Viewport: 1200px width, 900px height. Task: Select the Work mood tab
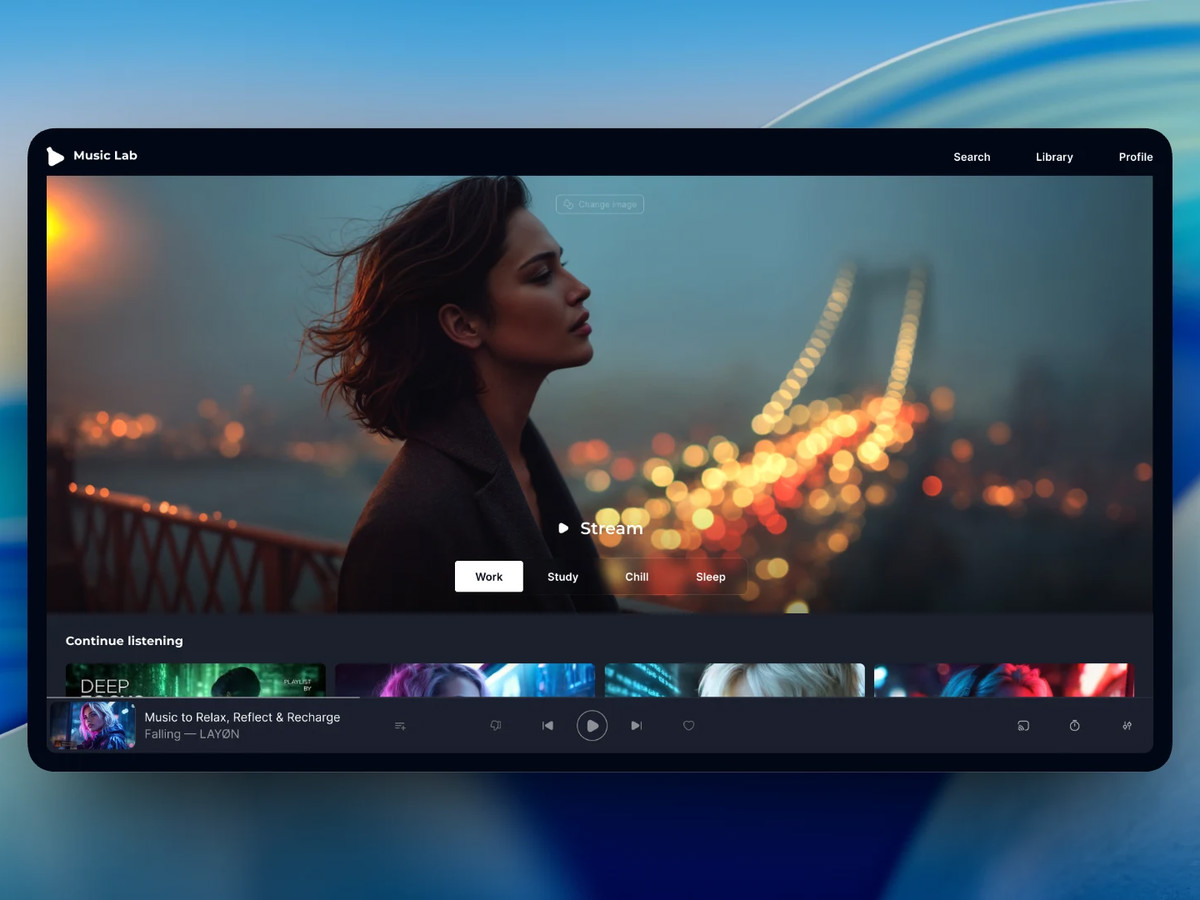pos(489,577)
